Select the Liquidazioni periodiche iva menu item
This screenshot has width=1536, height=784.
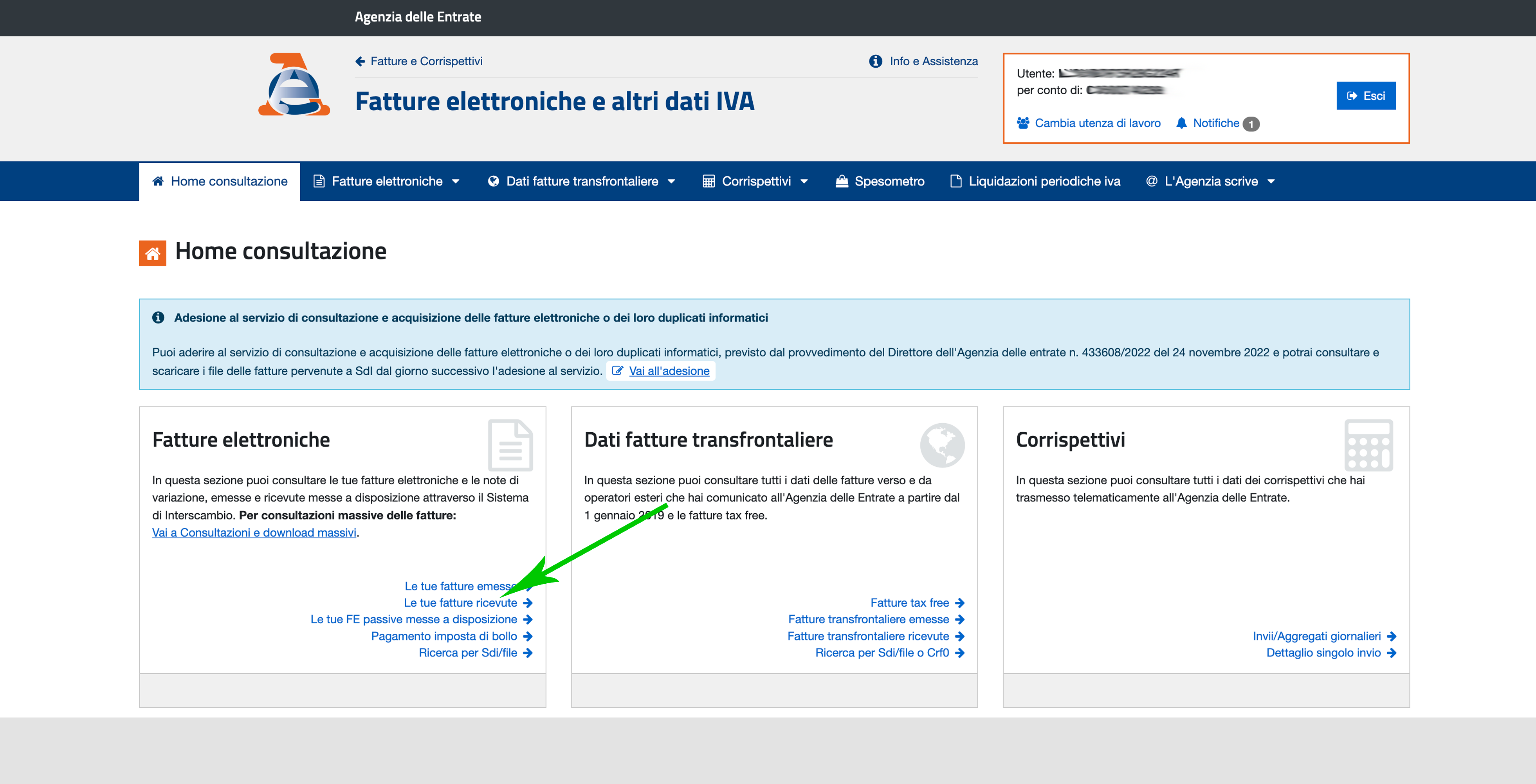(x=1035, y=181)
